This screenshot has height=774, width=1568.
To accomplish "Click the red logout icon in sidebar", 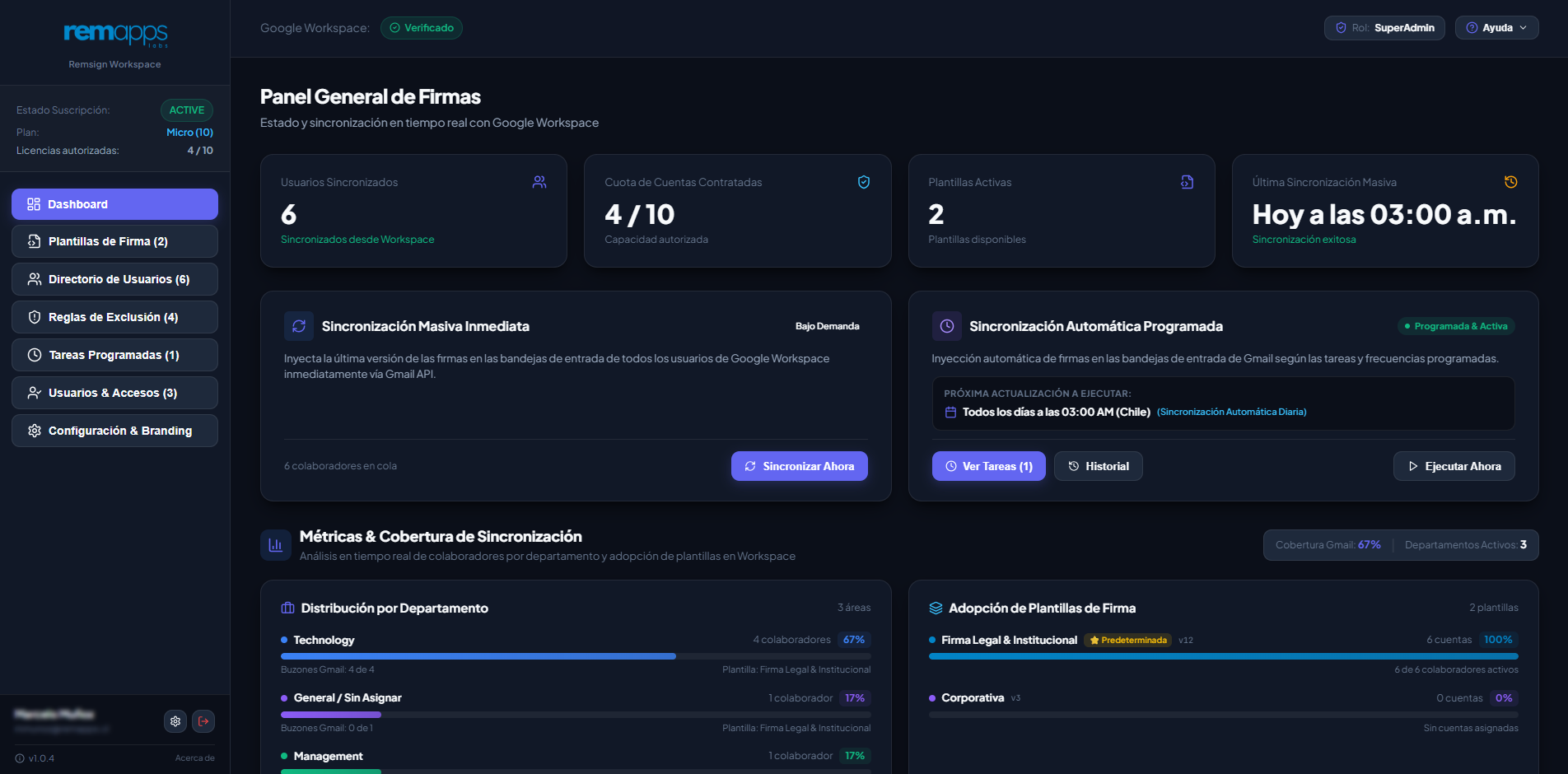I will [203, 721].
